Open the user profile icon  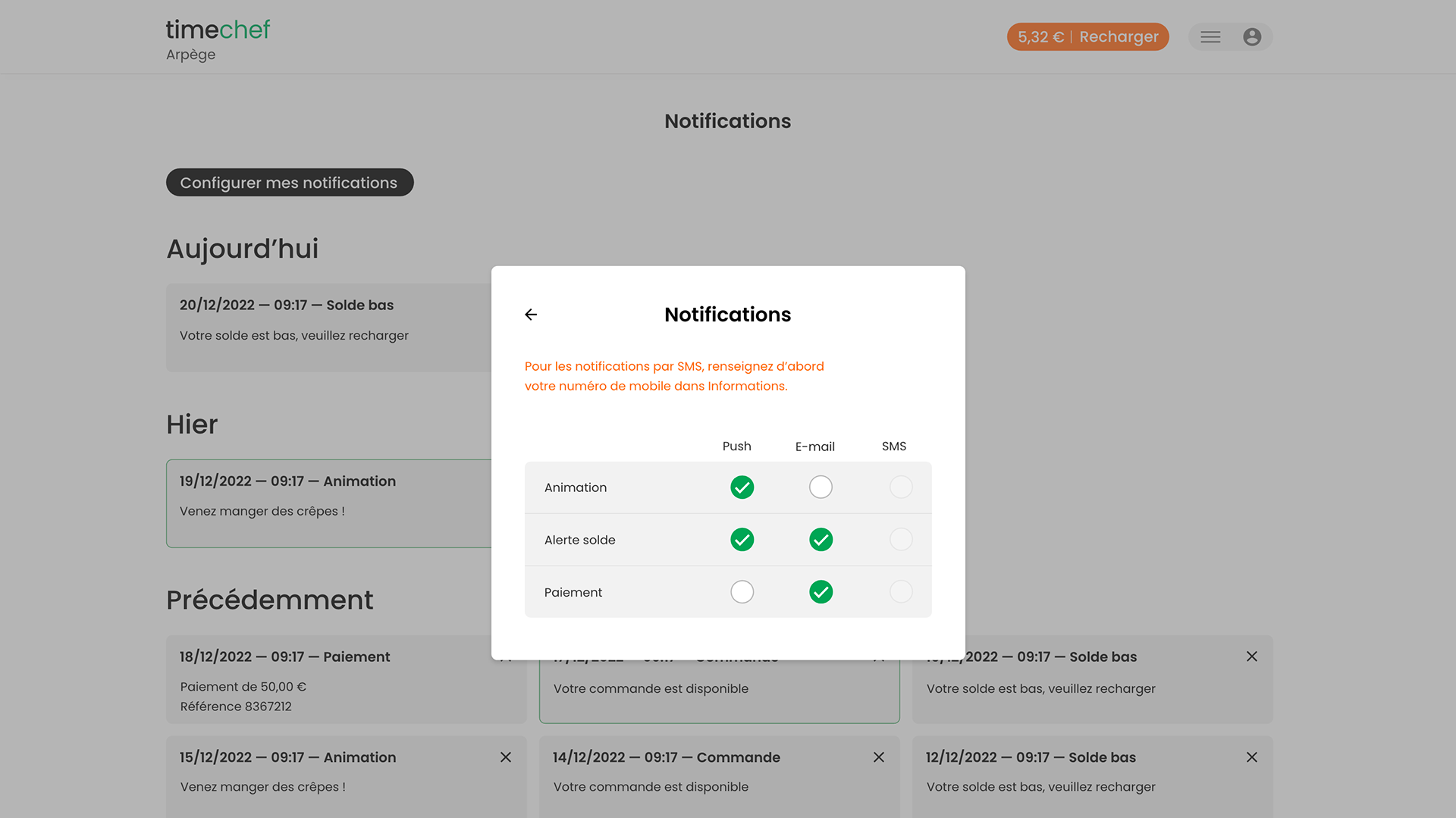1252,37
